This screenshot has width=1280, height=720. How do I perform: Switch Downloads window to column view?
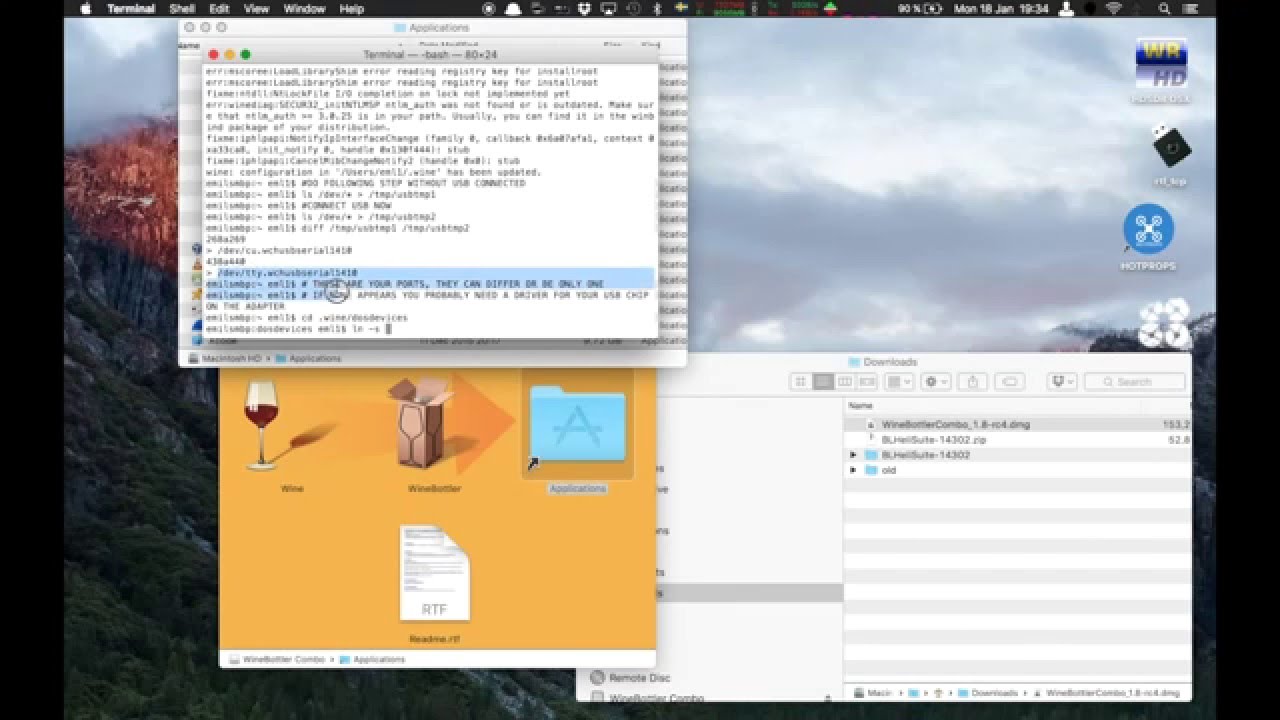click(x=845, y=382)
